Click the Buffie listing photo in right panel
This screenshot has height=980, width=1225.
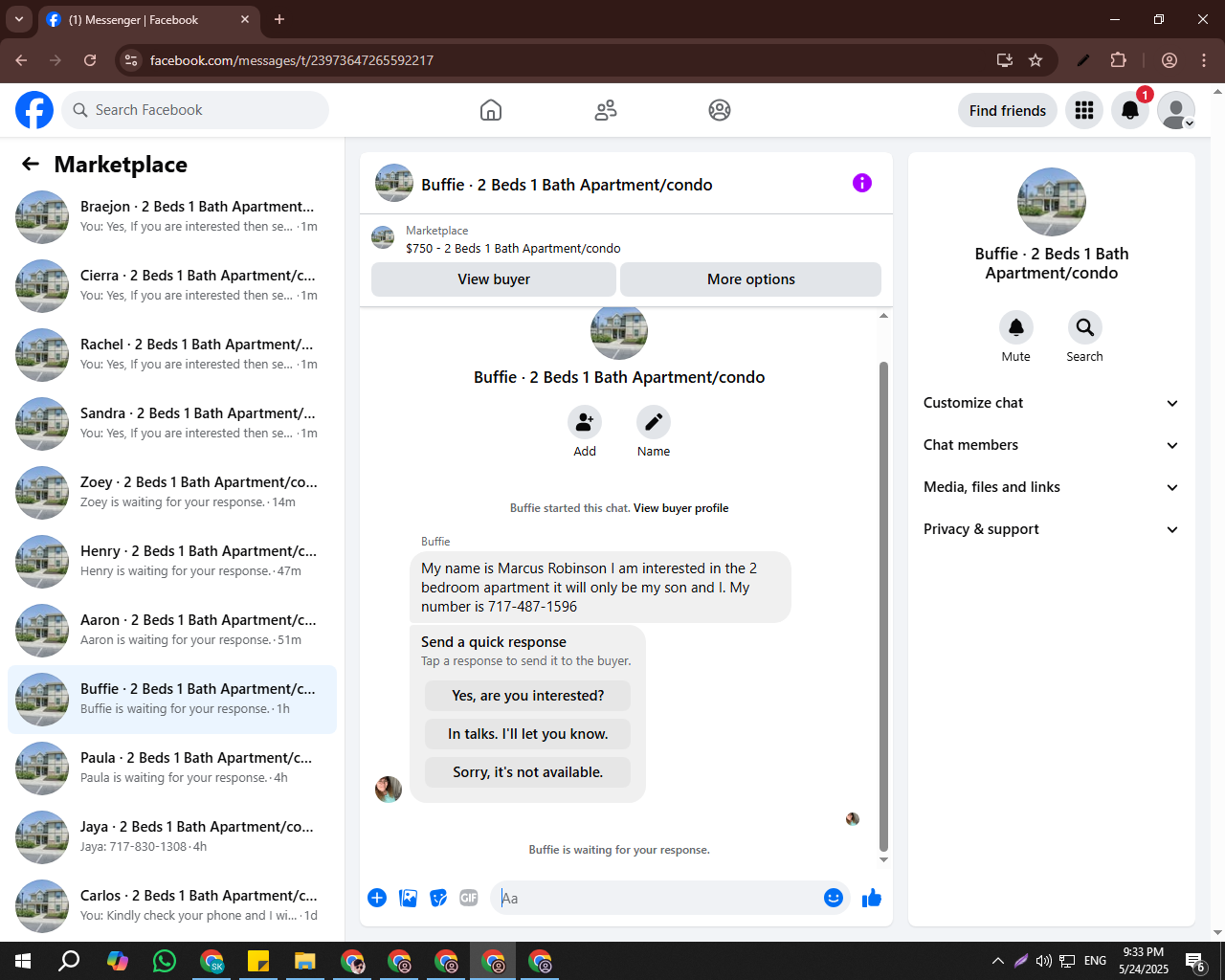coord(1052,202)
